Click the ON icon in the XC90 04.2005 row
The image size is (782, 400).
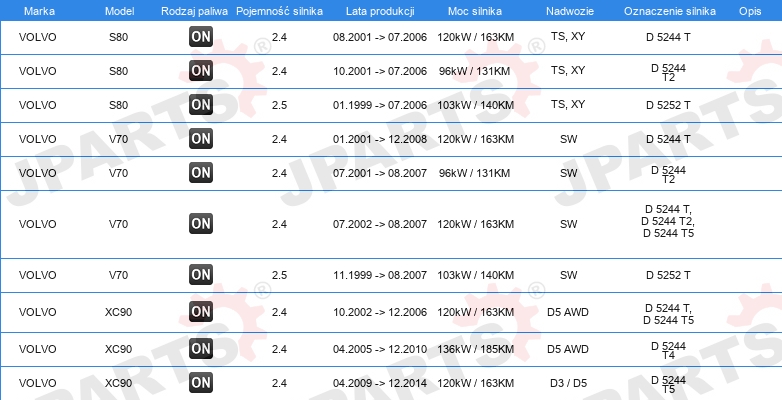(201, 349)
